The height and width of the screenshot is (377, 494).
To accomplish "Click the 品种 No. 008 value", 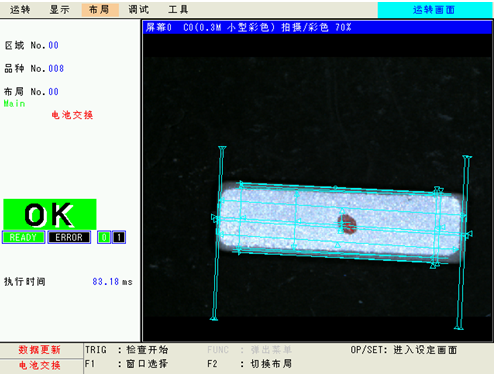I will (x=56, y=69).
